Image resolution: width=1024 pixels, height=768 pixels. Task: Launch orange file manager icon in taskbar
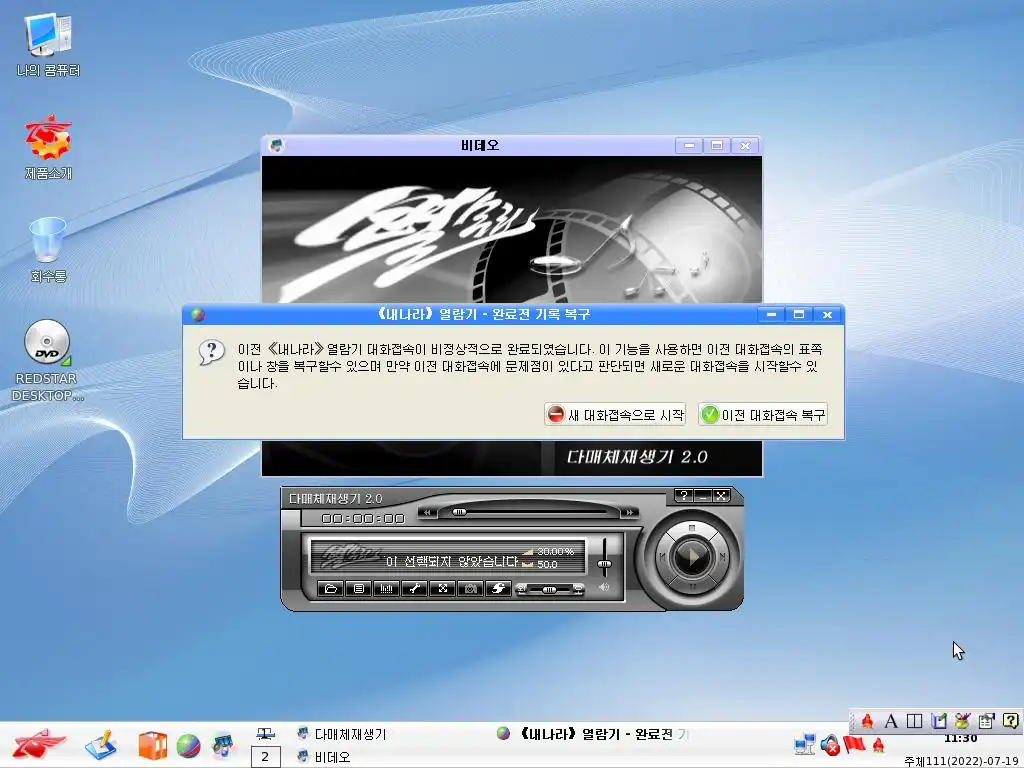tap(152, 745)
